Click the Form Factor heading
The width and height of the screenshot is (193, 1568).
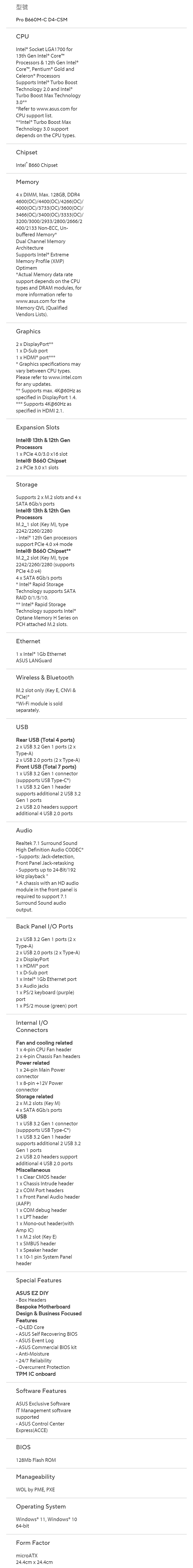coord(33,1542)
